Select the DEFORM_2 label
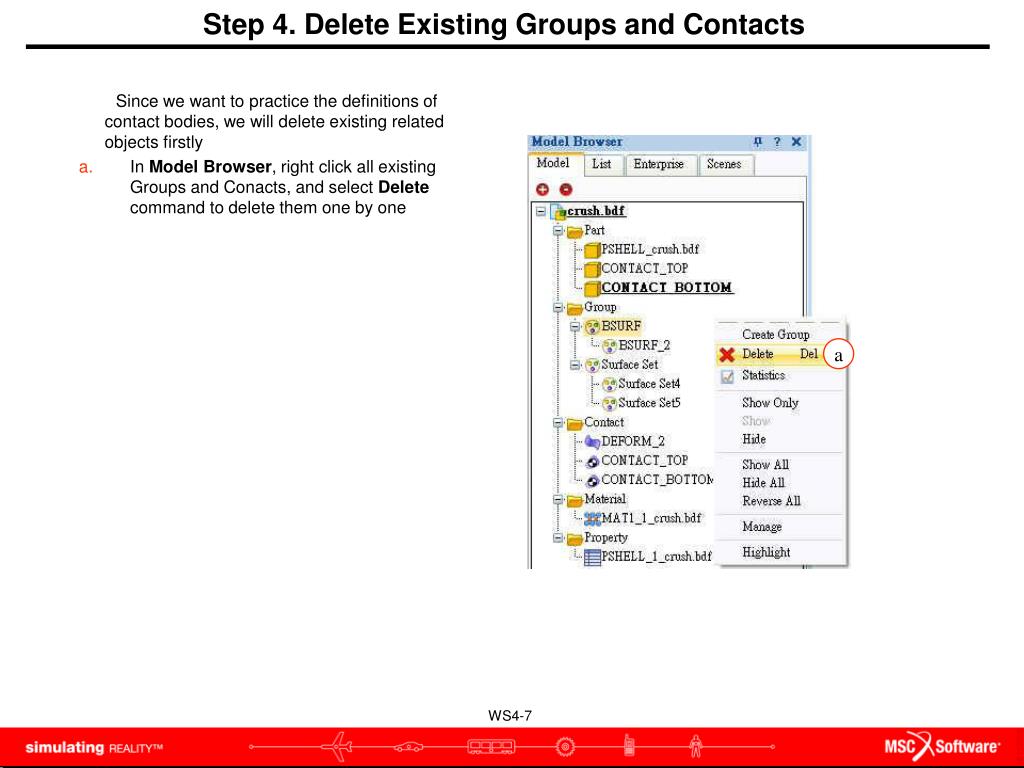Image resolution: width=1024 pixels, height=768 pixels. click(x=633, y=441)
